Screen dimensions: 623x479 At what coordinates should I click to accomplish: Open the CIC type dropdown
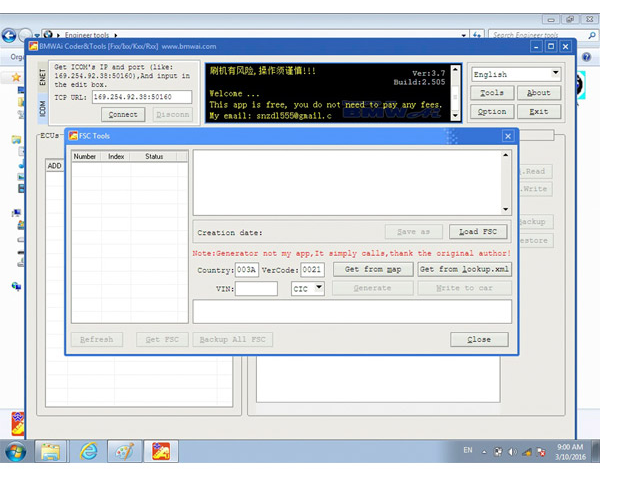(x=319, y=288)
